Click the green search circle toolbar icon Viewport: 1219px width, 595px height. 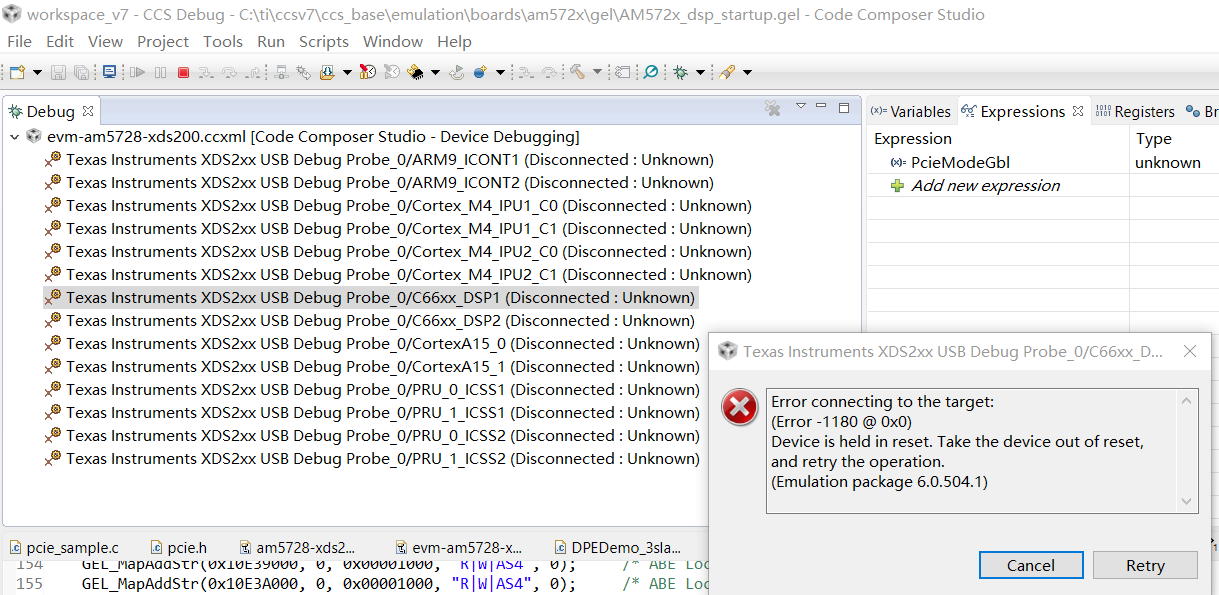point(650,72)
